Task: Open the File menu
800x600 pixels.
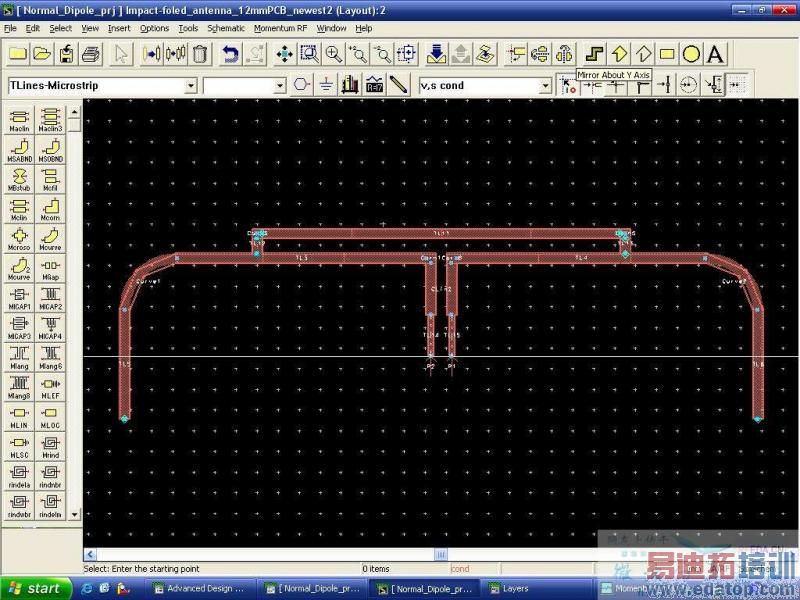Action: click(10, 29)
